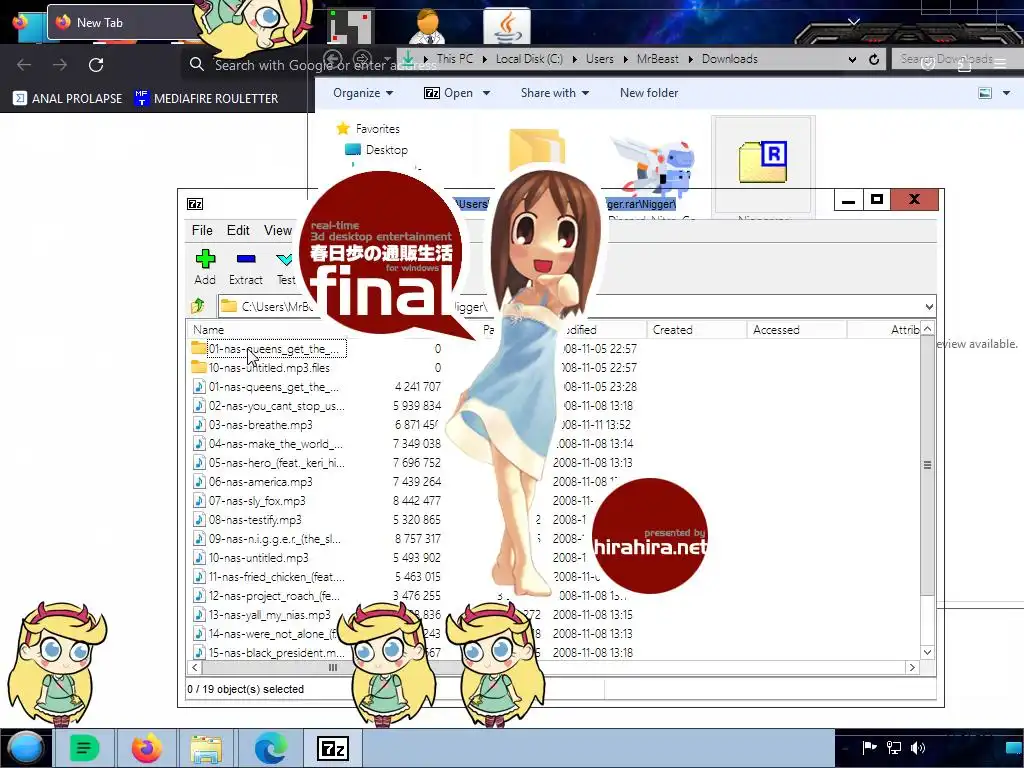Open the 7-Zip View menu
Image resolution: width=1024 pixels, height=768 pixels.
tap(278, 230)
